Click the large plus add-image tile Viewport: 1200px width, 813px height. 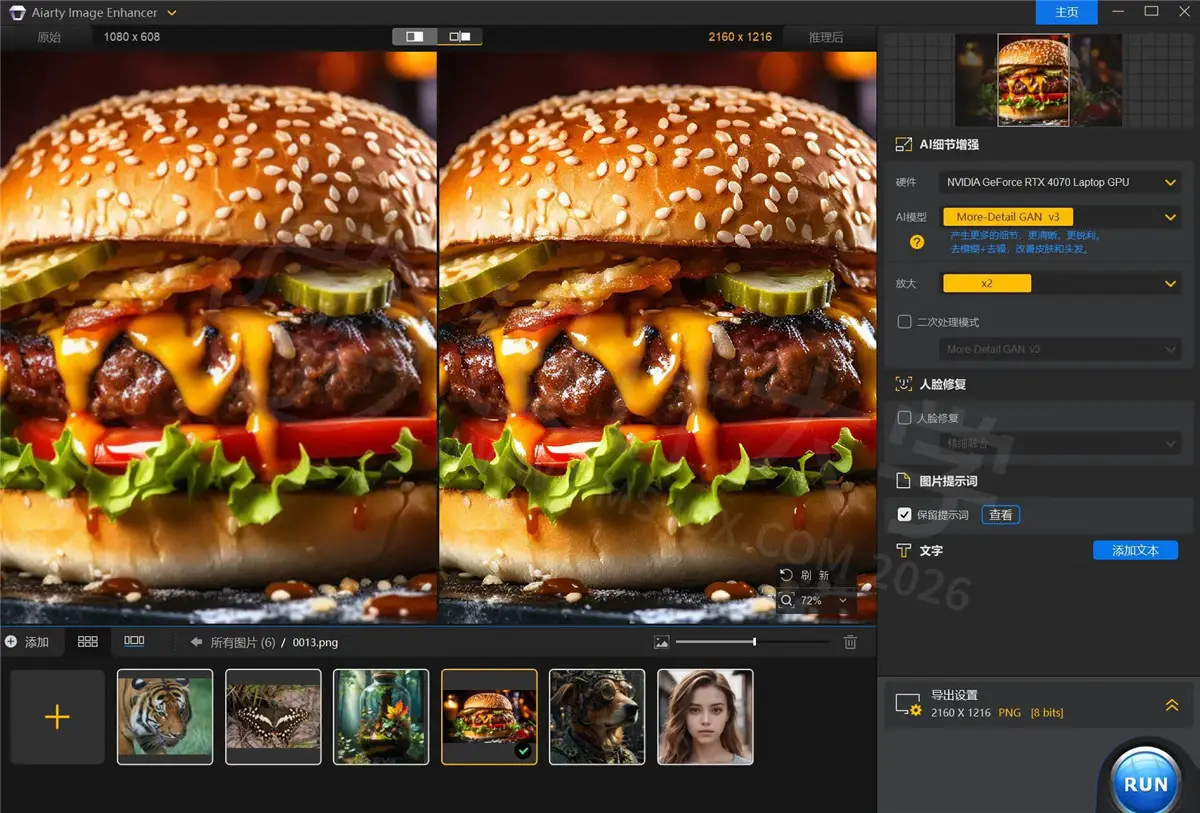click(57, 717)
